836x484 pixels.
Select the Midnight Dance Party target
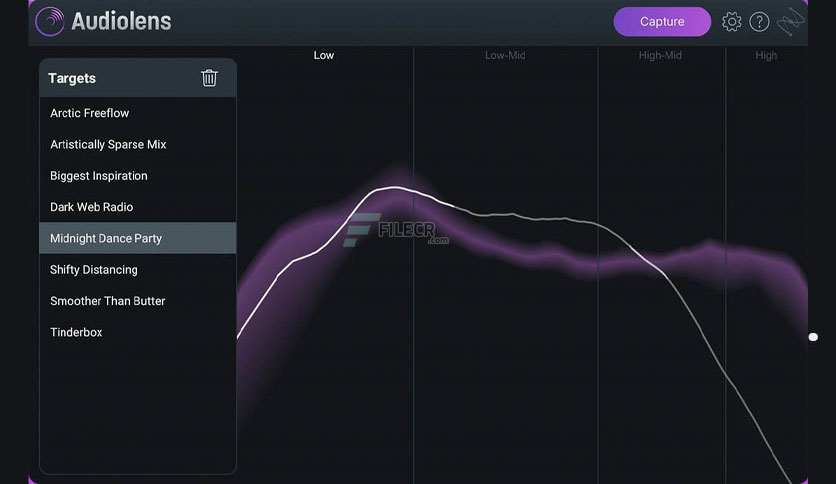pyautogui.click(x=138, y=238)
